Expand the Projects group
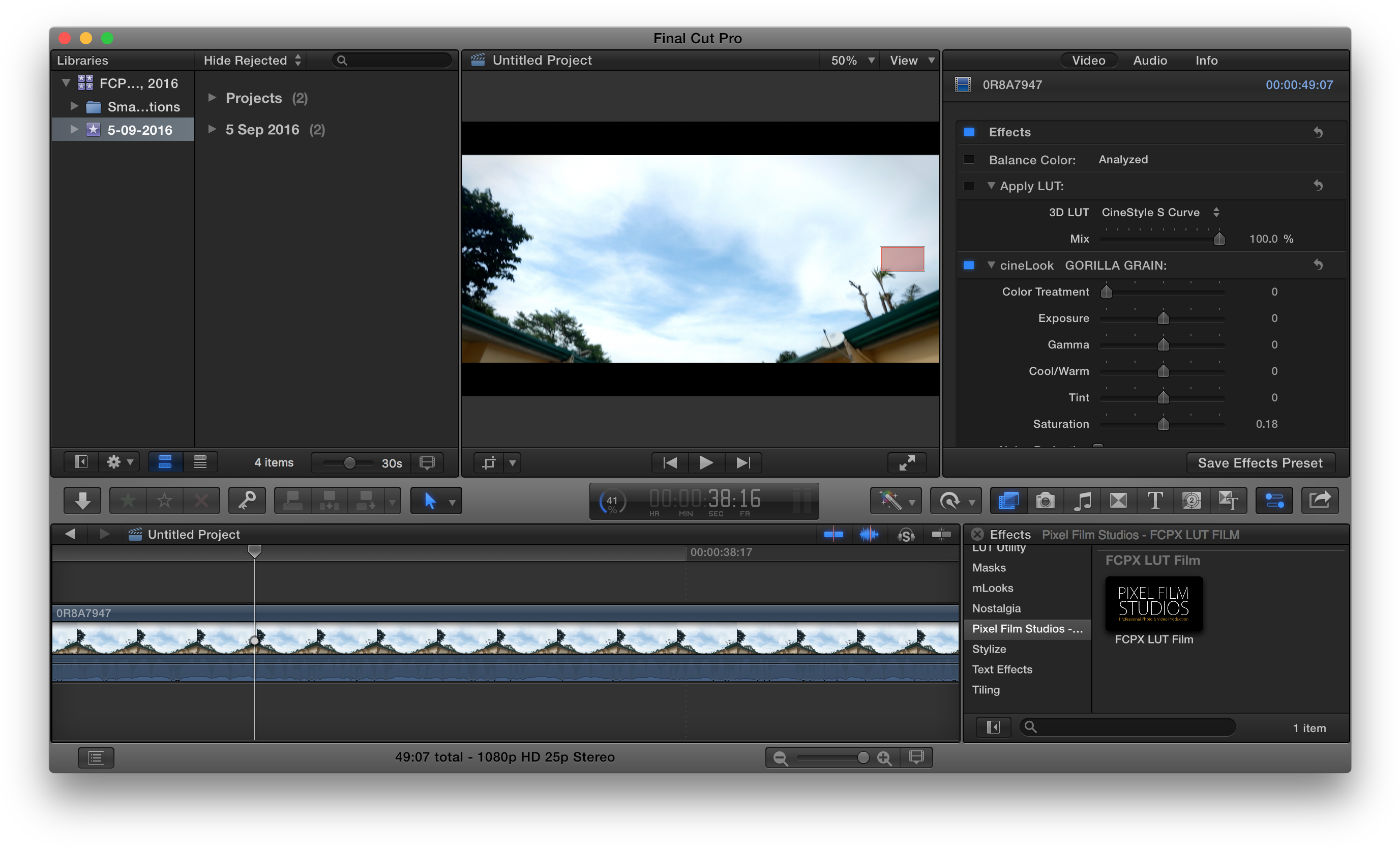Viewport: 1400px width, 848px height. click(x=212, y=98)
